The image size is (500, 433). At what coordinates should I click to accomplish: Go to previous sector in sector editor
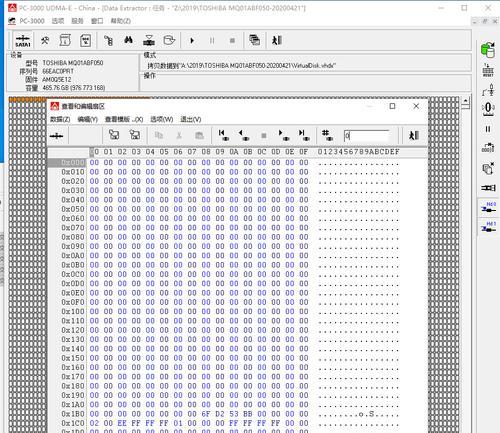click(x=244, y=135)
